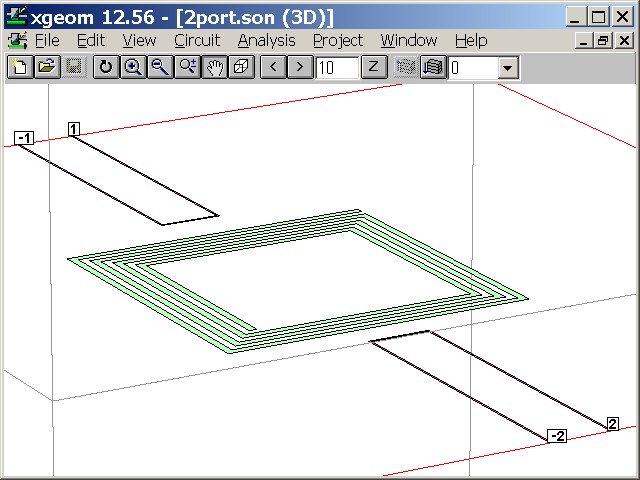640x480 pixels.
Task: Select port label 2
Action: coord(613,424)
